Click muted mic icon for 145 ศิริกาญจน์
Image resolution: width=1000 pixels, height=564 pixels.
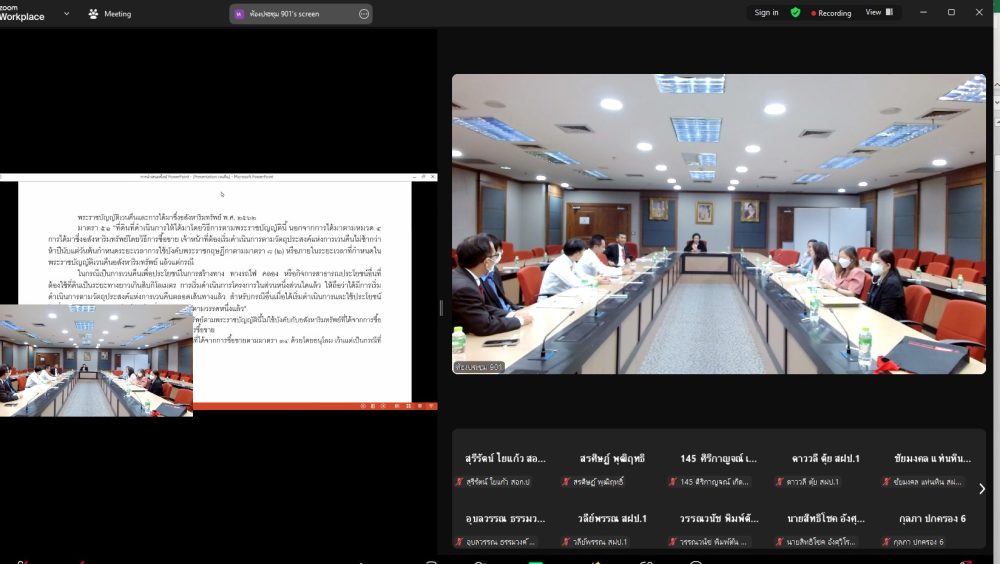click(673, 482)
